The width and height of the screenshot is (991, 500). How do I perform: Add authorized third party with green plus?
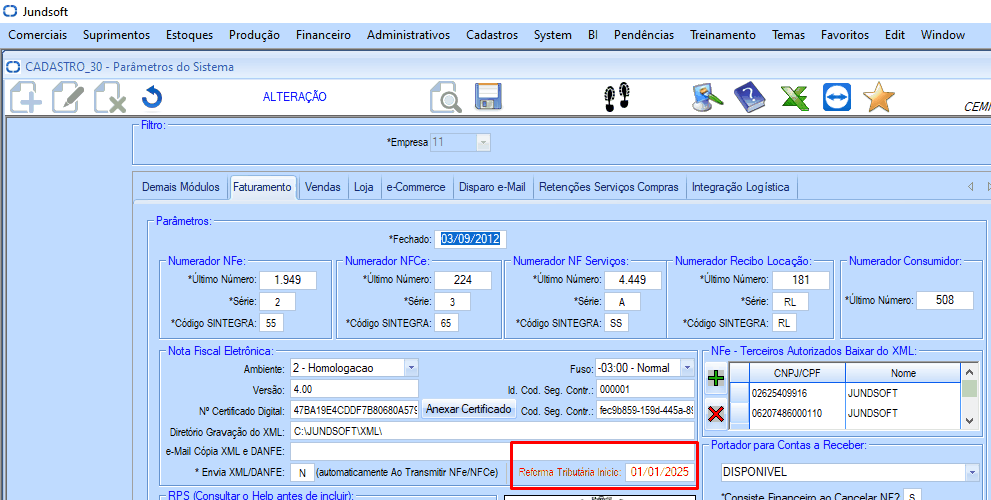(716, 378)
